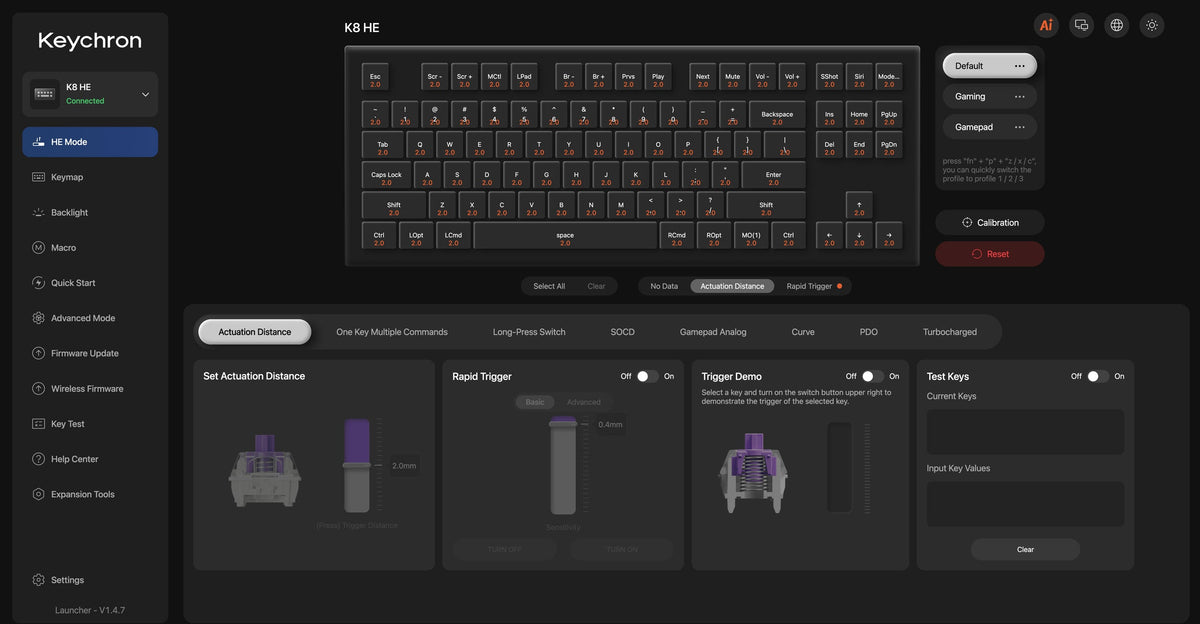1200x624 pixels.
Task: Adjust the rapid trigger sensitivity slider
Action: point(564,424)
